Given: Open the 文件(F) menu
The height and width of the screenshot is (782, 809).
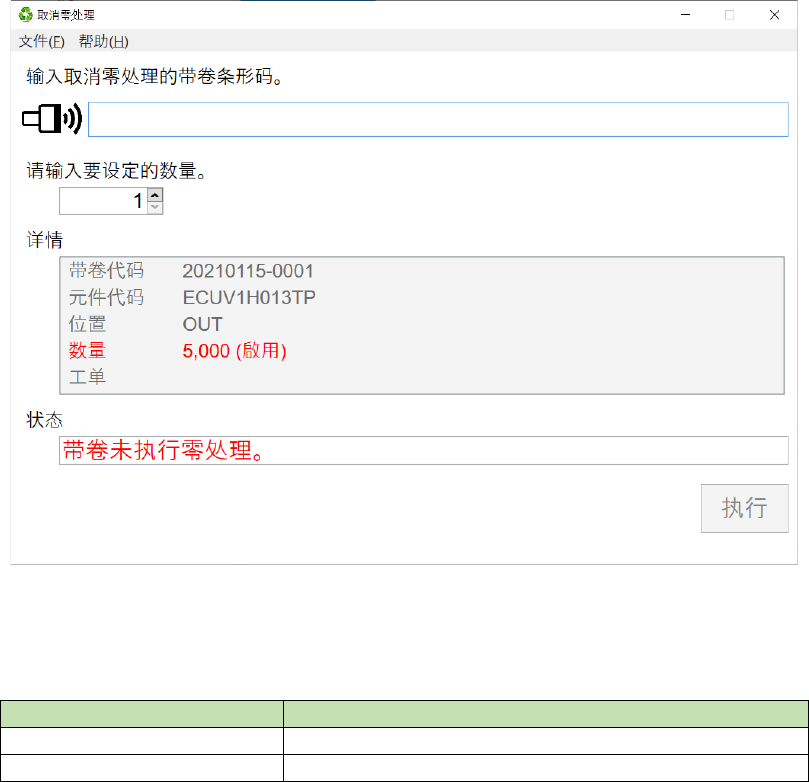Looking at the screenshot, I should 41,41.
